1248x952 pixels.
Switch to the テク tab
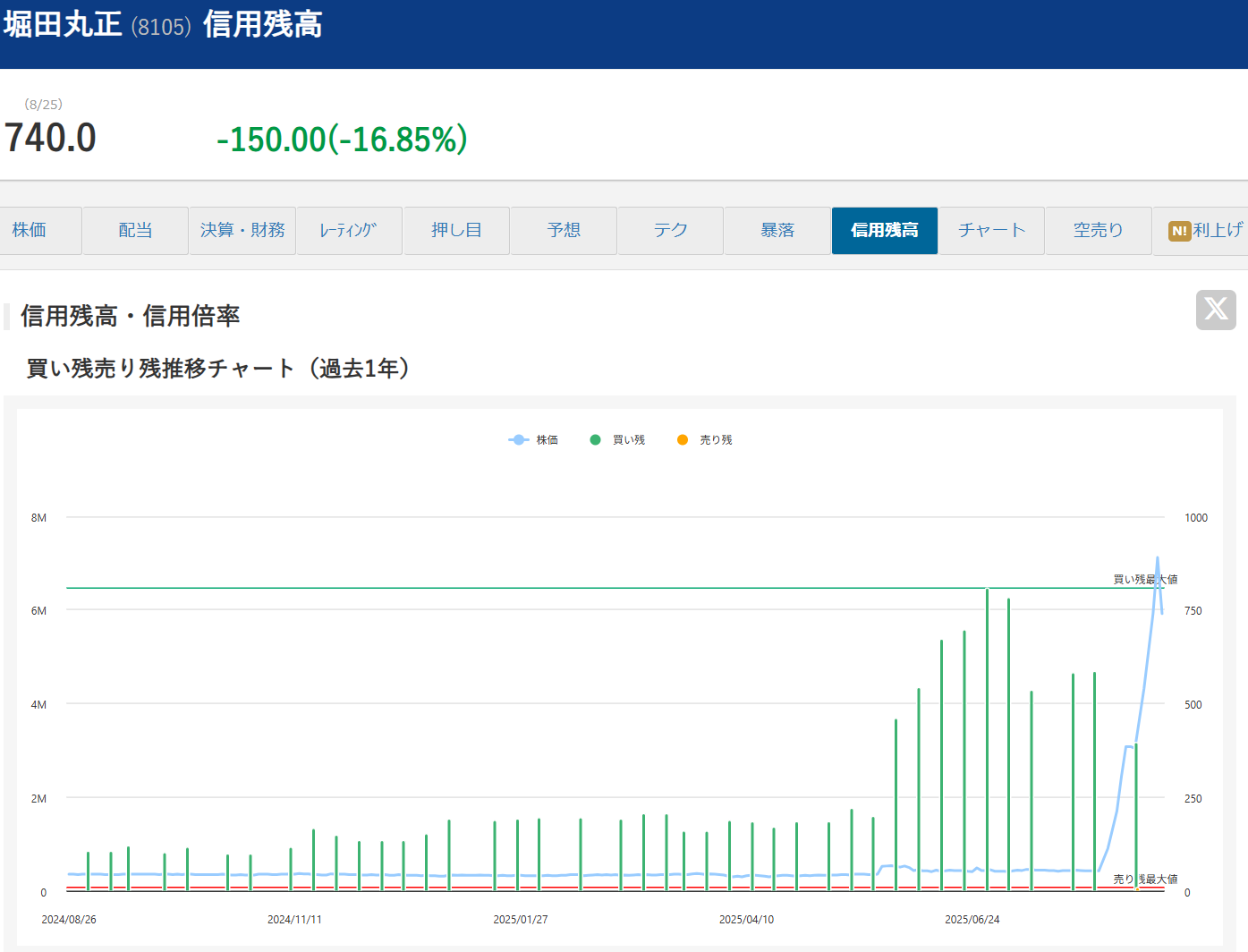tap(670, 231)
